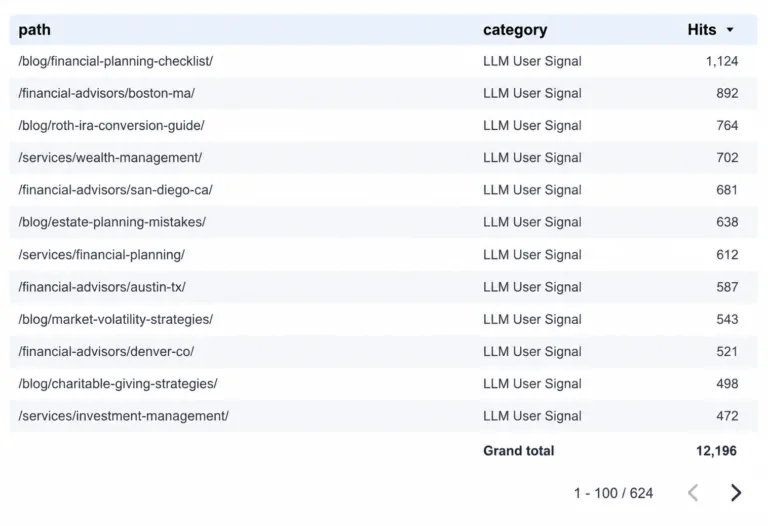The height and width of the screenshot is (526, 768).
Task: Click the hits value 498
Action: (x=727, y=383)
